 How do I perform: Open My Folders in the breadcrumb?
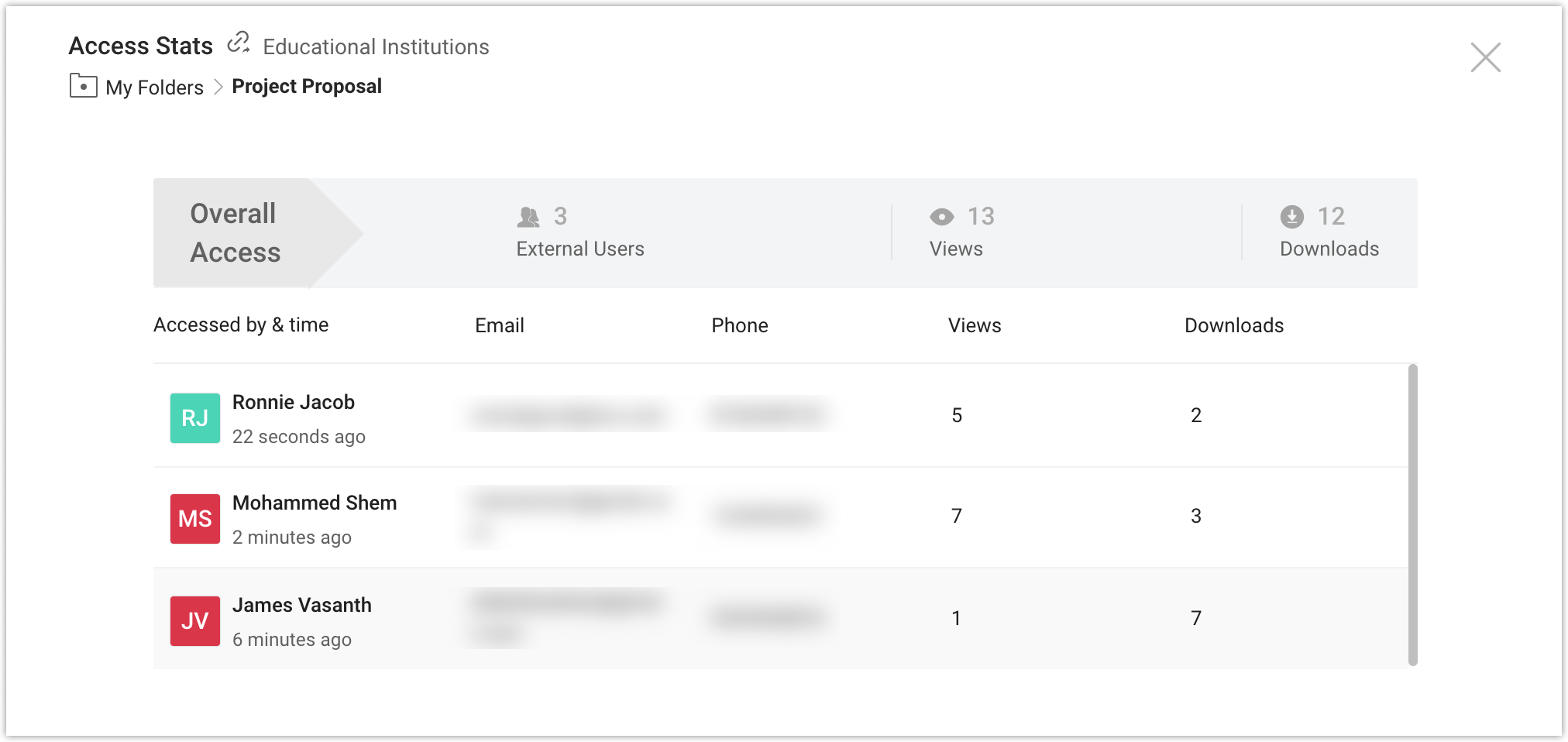(x=154, y=88)
